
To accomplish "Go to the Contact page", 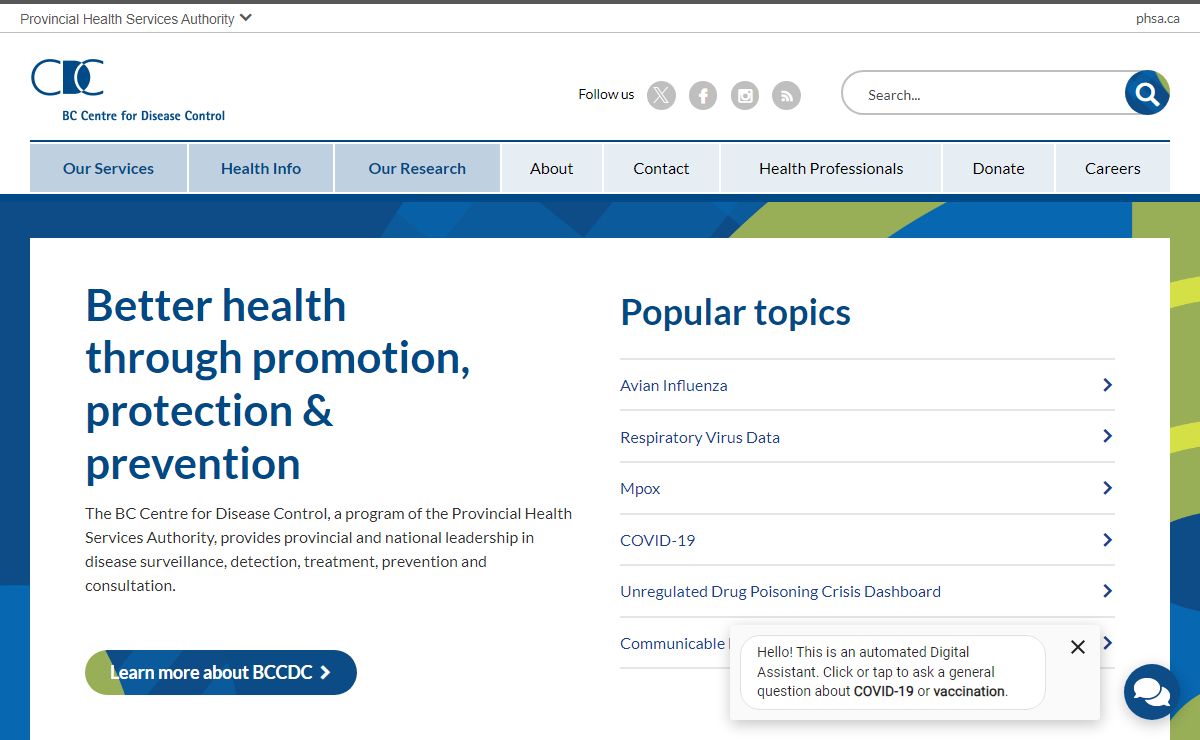I will pos(661,168).
